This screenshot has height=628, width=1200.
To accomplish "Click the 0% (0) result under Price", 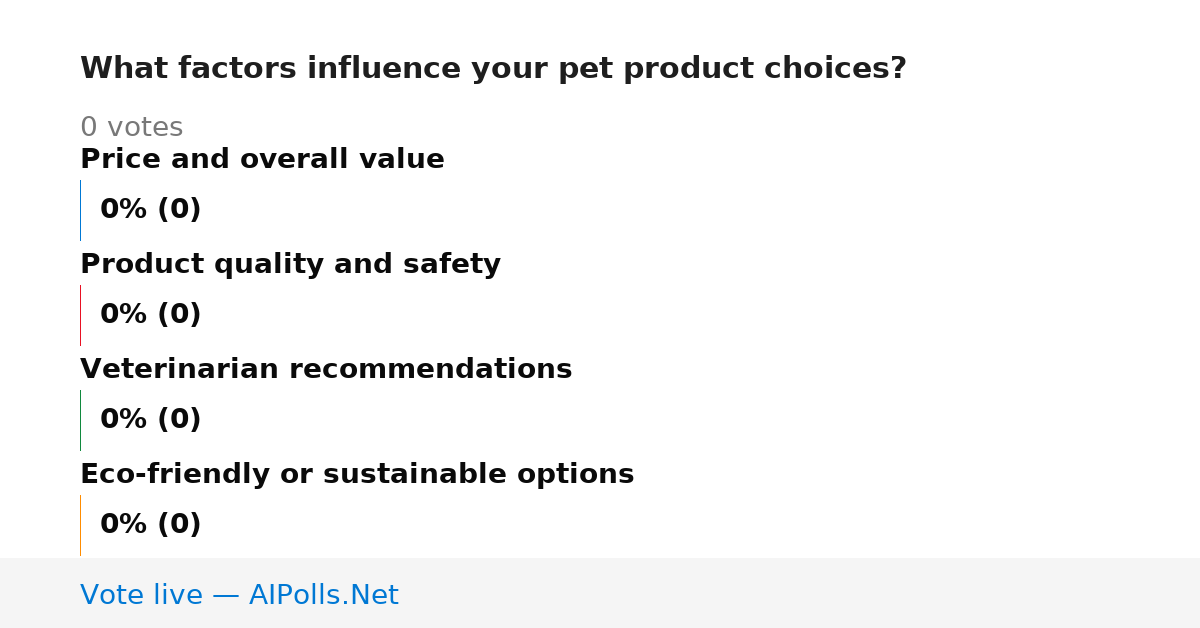I will 151,210.
